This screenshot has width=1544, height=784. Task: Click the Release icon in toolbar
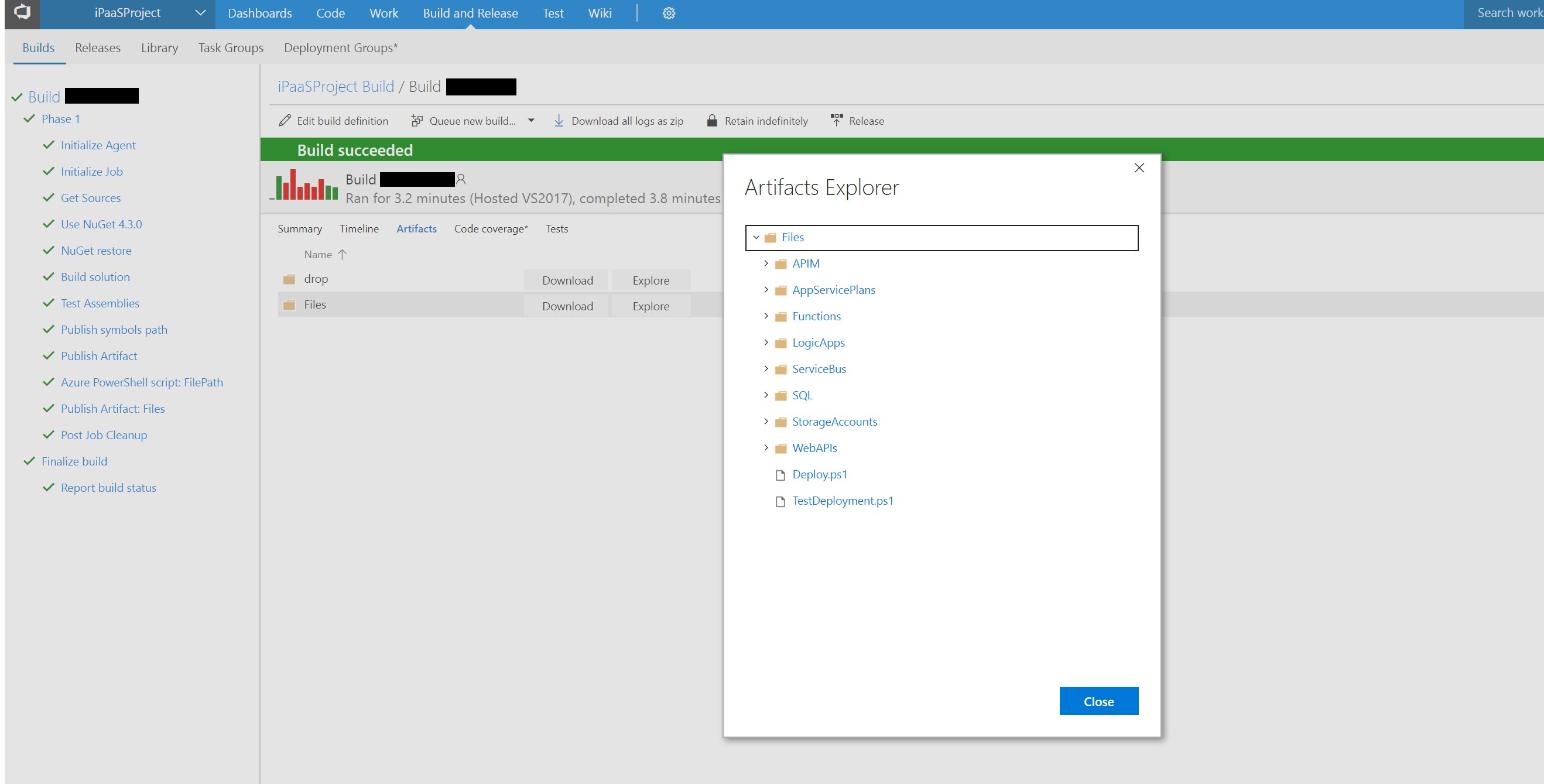click(837, 121)
